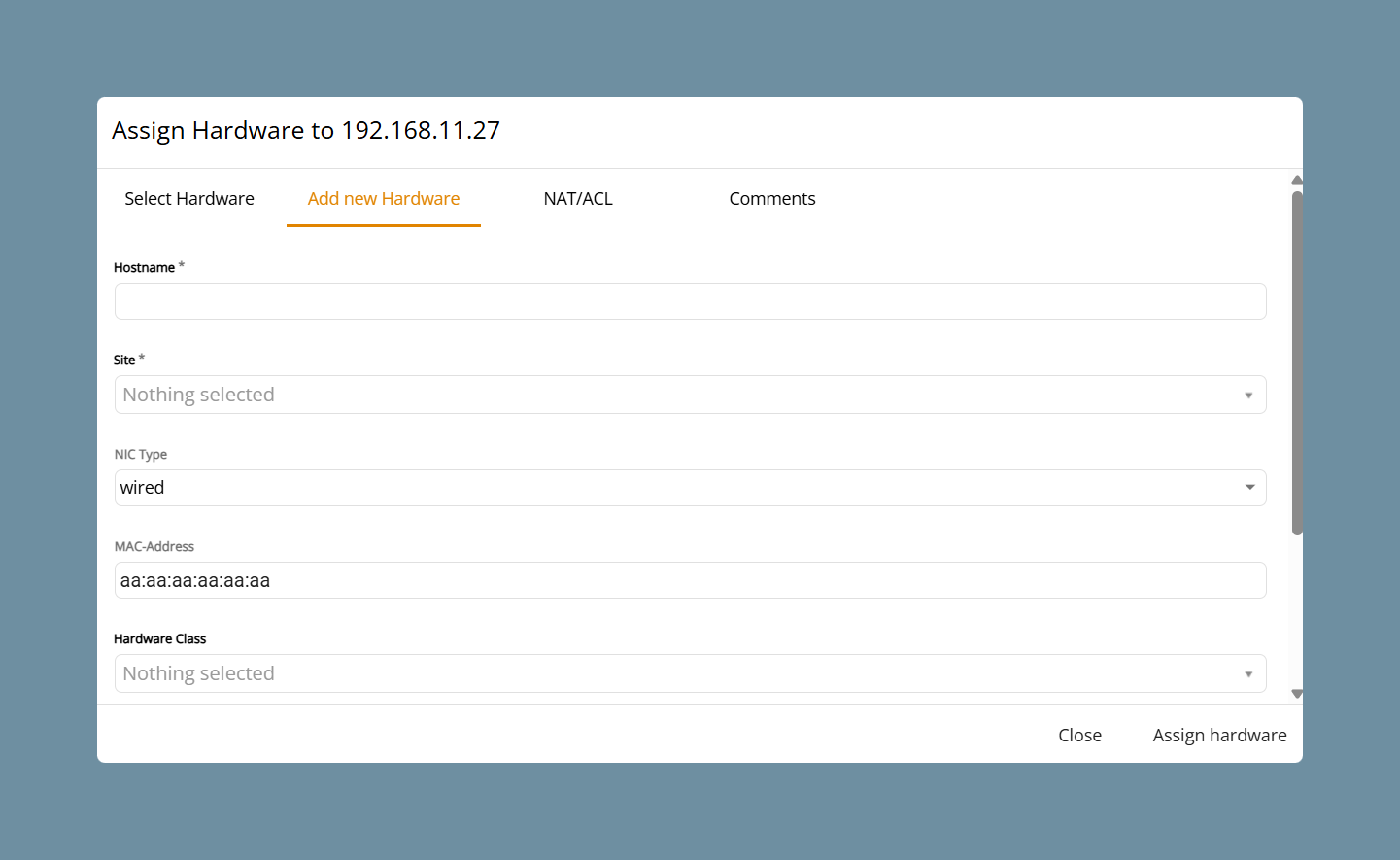The image size is (1400, 860).
Task: Click the 'MAC-Address' label
Action: [x=154, y=546]
